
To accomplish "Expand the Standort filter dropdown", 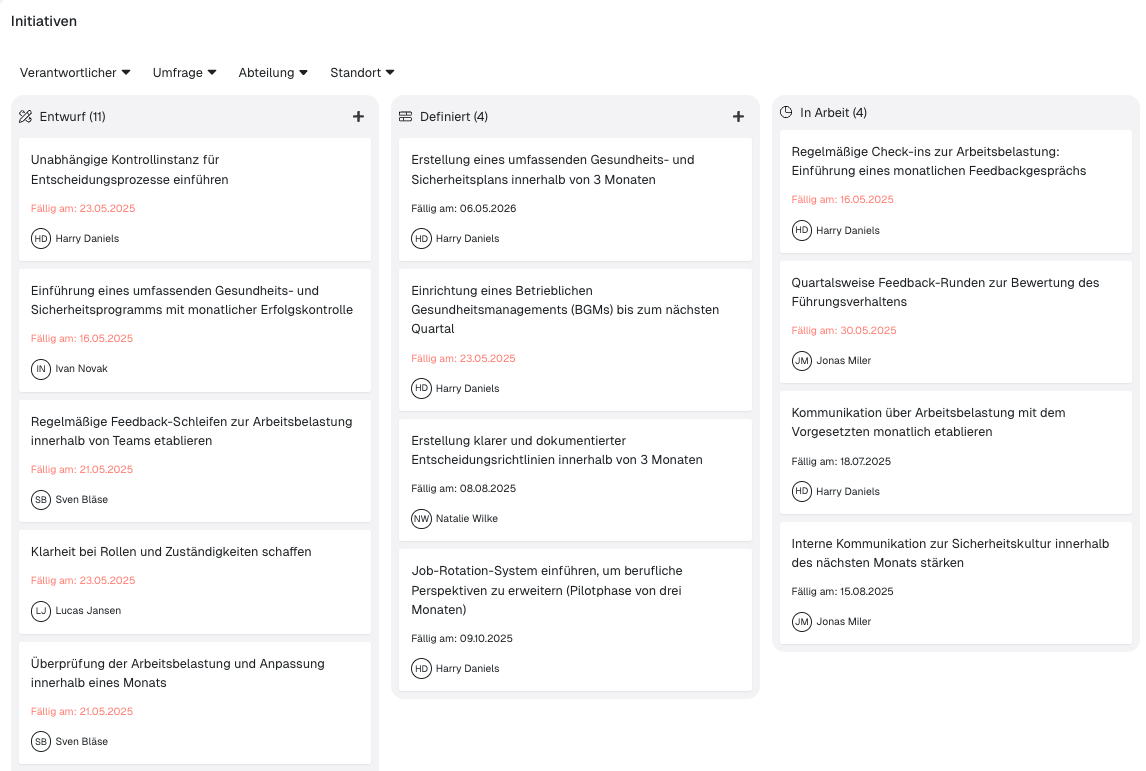I will pos(362,73).
